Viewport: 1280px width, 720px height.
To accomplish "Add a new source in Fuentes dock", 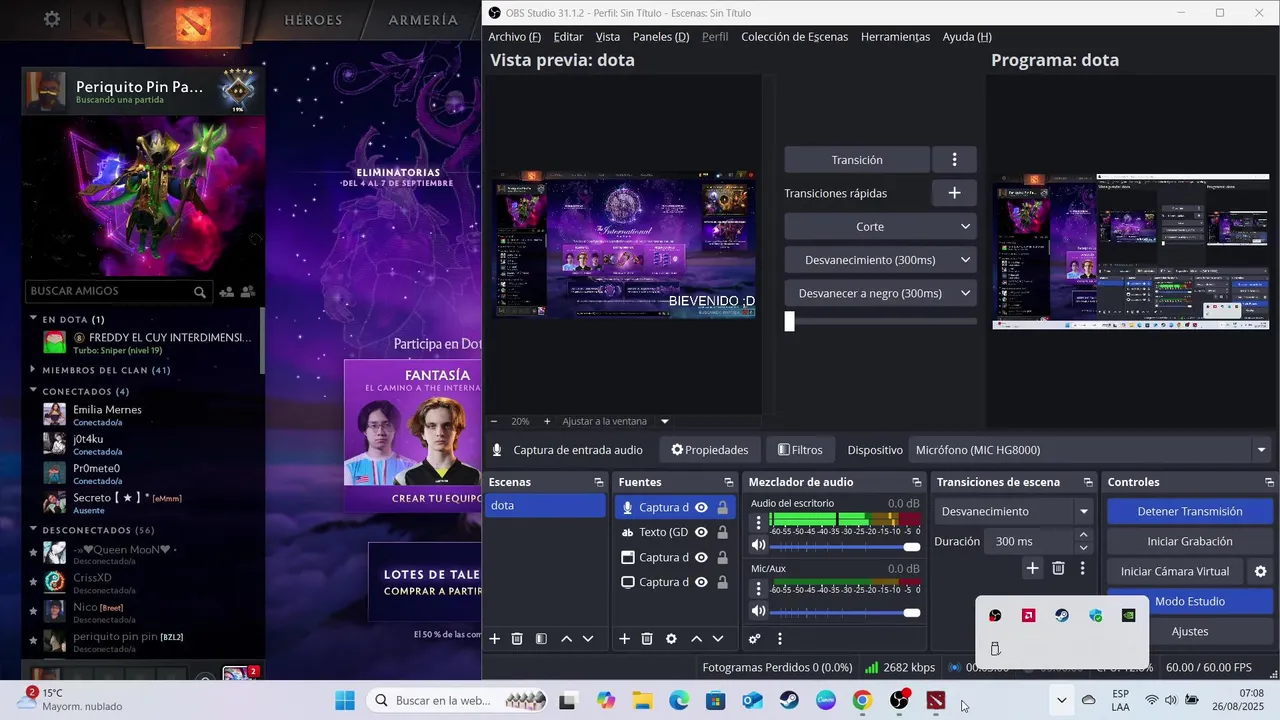I will click(624, 639).
